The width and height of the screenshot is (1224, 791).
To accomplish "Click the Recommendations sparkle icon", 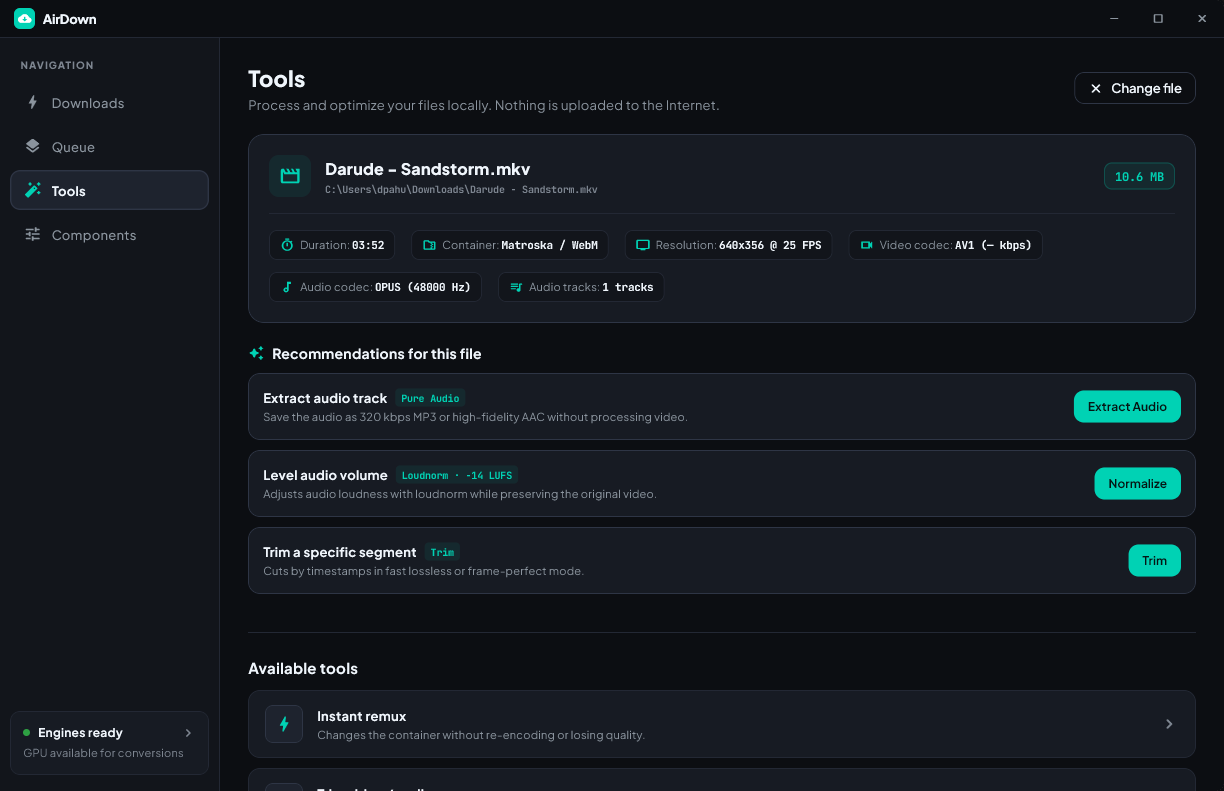I will tap(257, 353).
